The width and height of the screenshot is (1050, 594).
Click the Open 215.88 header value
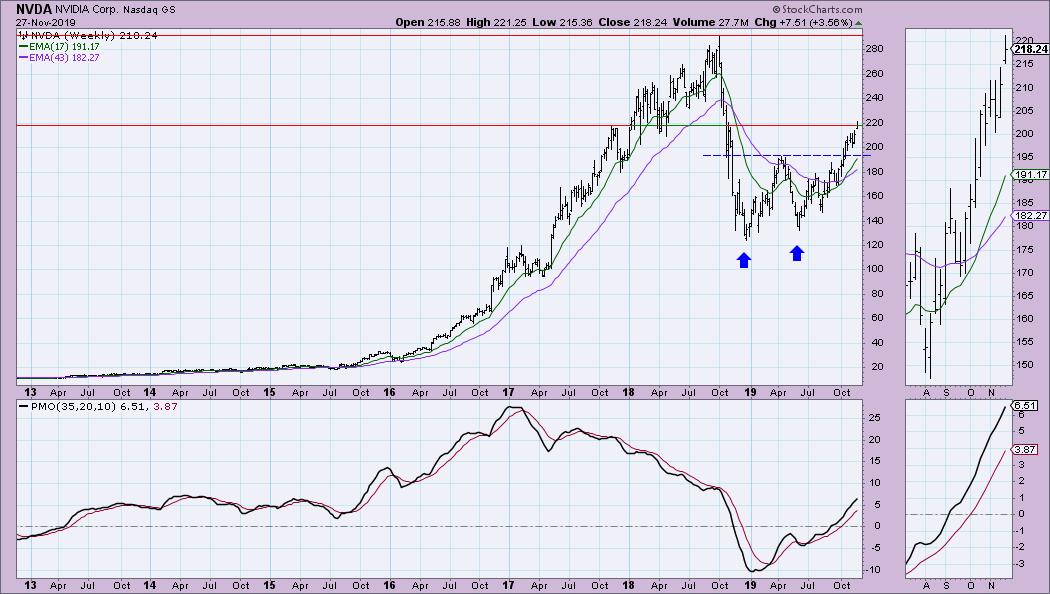click(428, 22)
